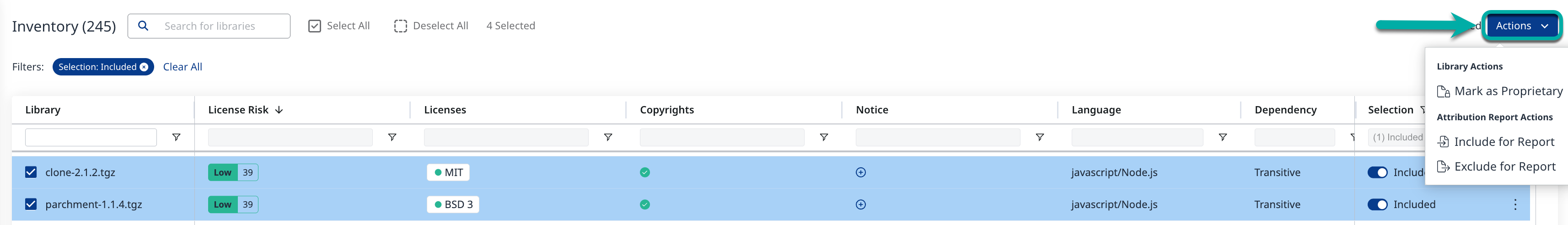Image resolution: width=1568 pixels, height=225 pixels.
Task: Open row menu for parchment-1.1.4.tgz
Action: pyautogui.click(x=1515, y=205)
